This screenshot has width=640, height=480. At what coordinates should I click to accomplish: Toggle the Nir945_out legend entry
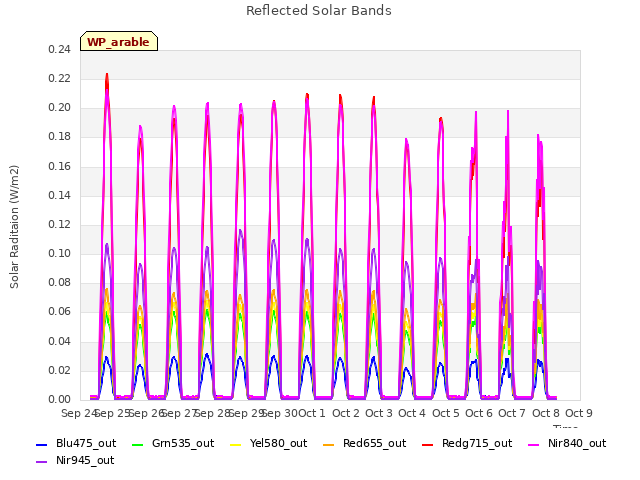(75, 460)
